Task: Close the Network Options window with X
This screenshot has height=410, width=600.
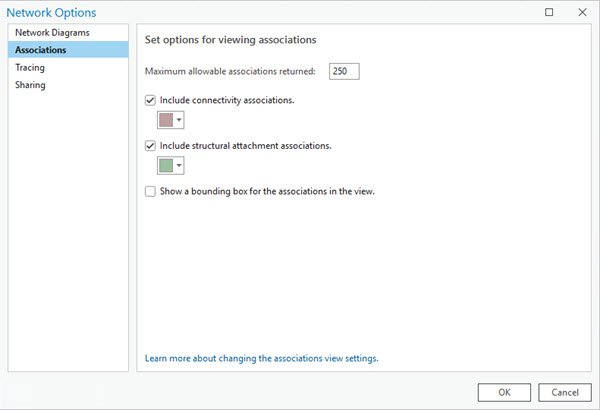Action: pos(581,12)
